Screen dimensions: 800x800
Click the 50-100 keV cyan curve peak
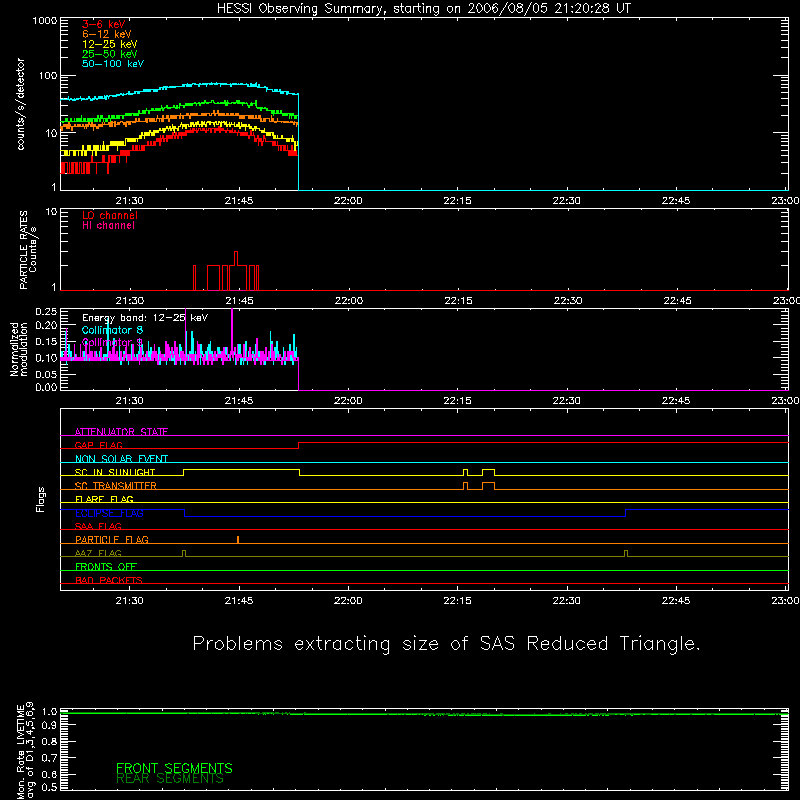pos(214,83)
